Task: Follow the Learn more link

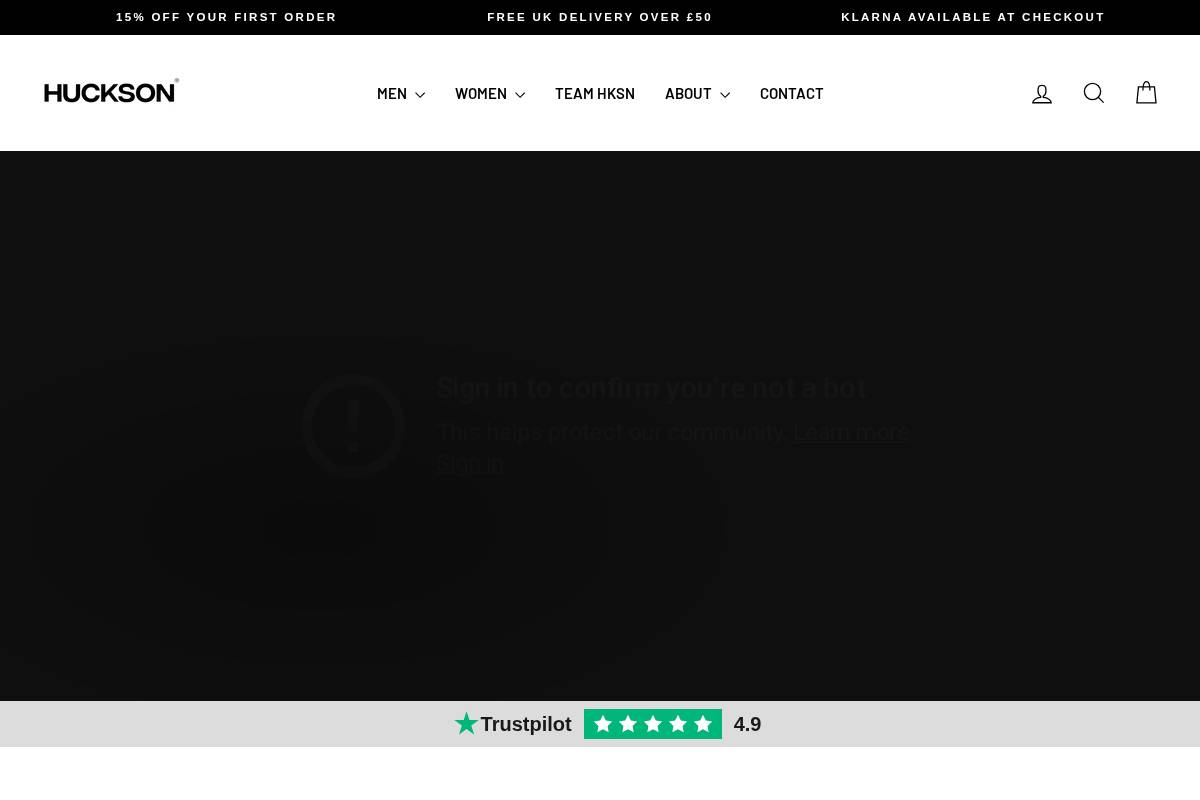Action: pos(851,432)
